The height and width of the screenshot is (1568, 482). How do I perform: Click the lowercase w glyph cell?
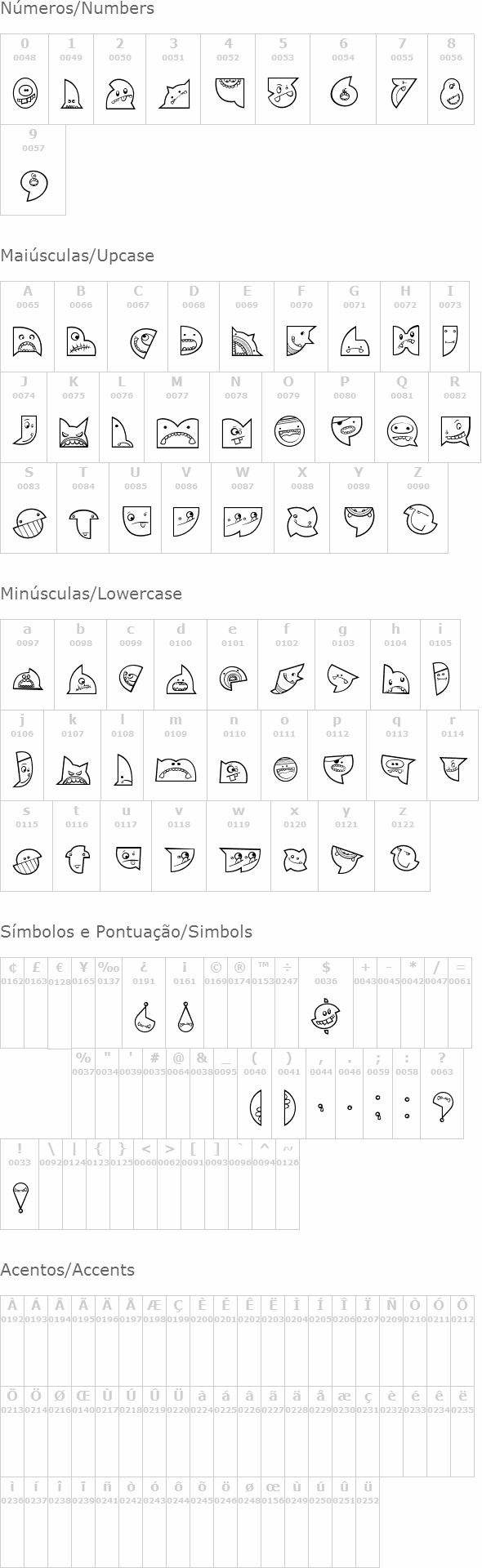239,846
